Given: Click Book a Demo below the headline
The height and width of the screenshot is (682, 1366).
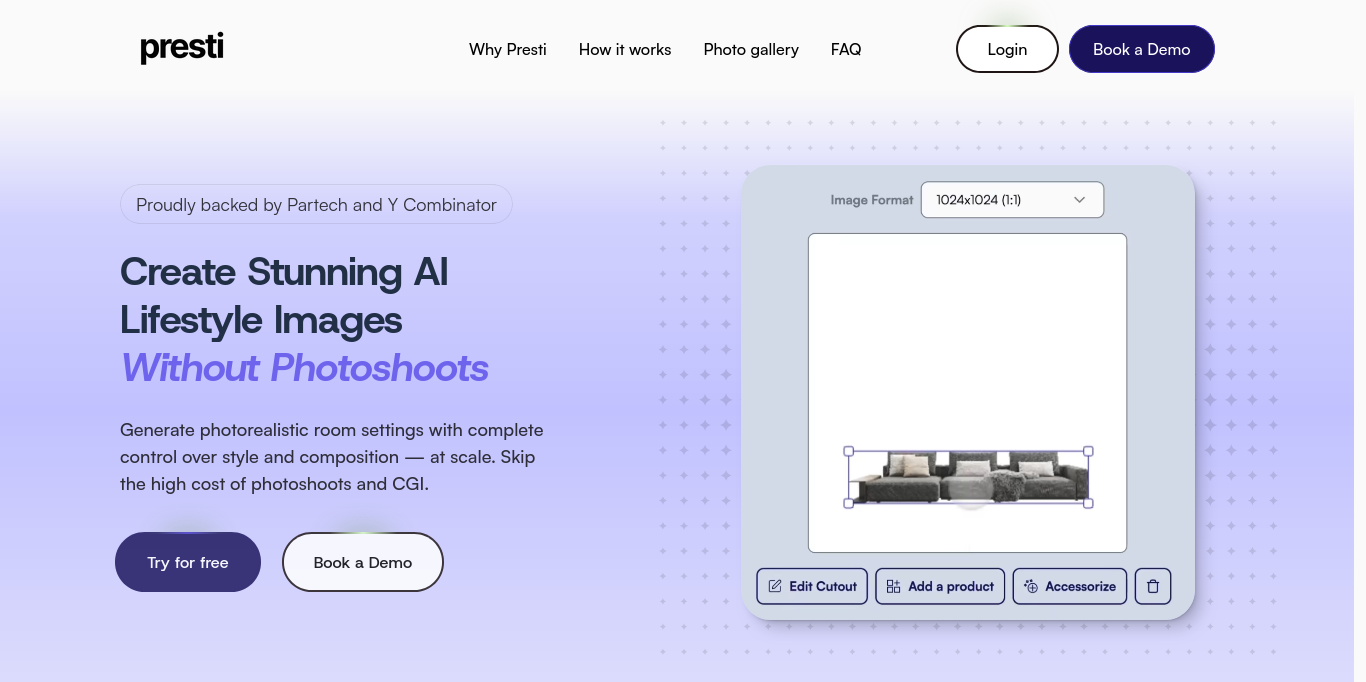Looking at the screenshot, I should (362, 562).
